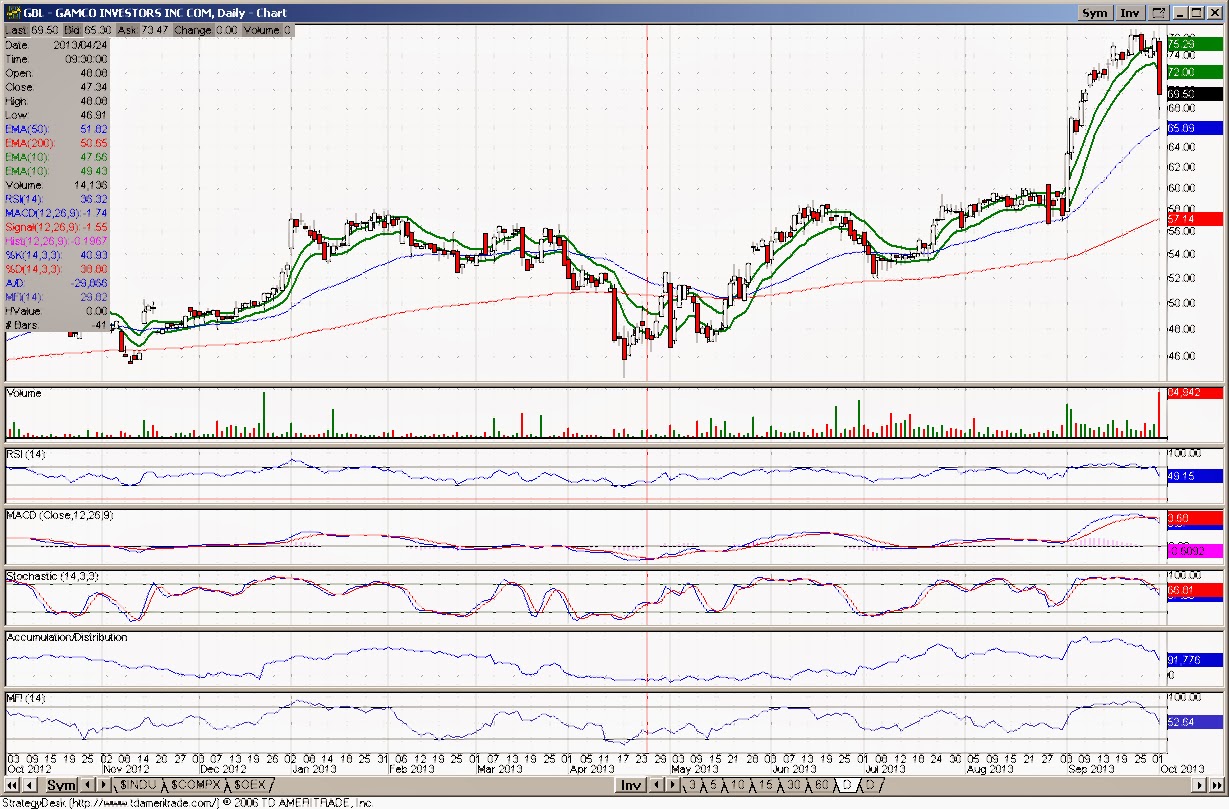Image resolution: width=1229 pixels, height=809 pixels.
Task: Click the tdameritrade.com link in status bar
Action: pos(146,802)
